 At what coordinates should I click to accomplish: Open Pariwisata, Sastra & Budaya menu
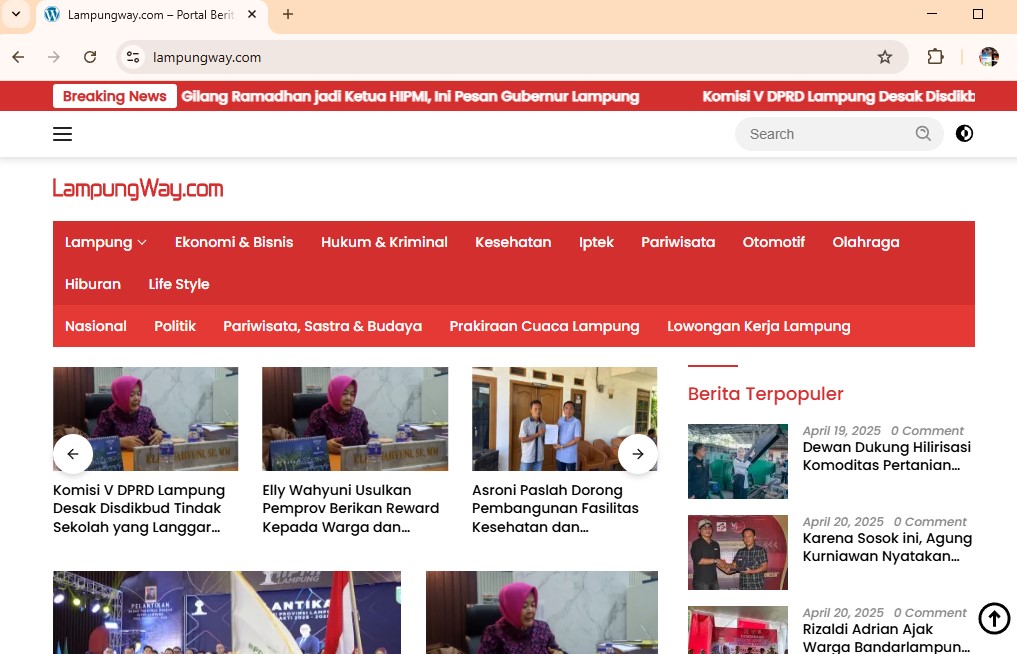tap(322, 326)
